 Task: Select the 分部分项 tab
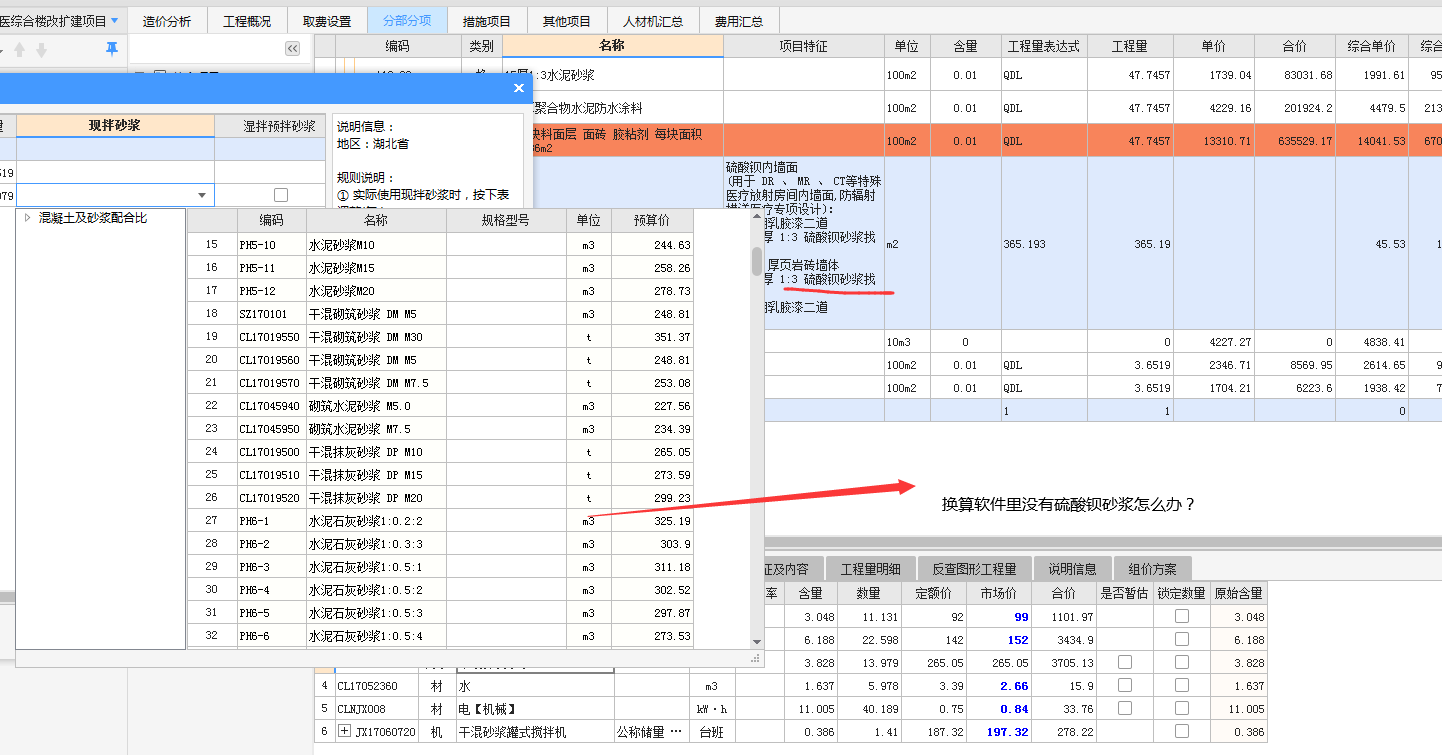tap(407, 21)
